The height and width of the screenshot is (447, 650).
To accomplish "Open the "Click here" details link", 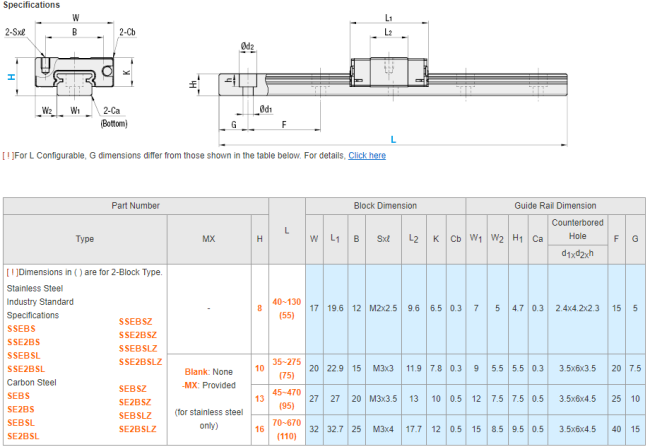I will [366, 156].
